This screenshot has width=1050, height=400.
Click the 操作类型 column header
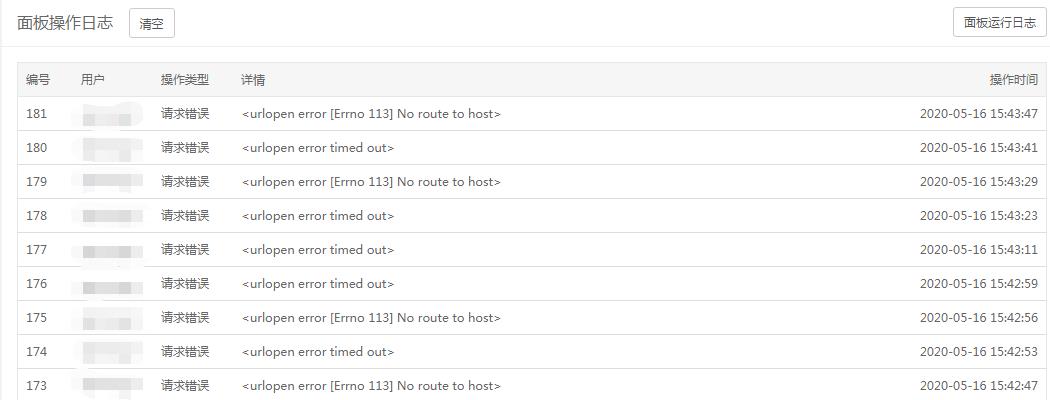185,80
